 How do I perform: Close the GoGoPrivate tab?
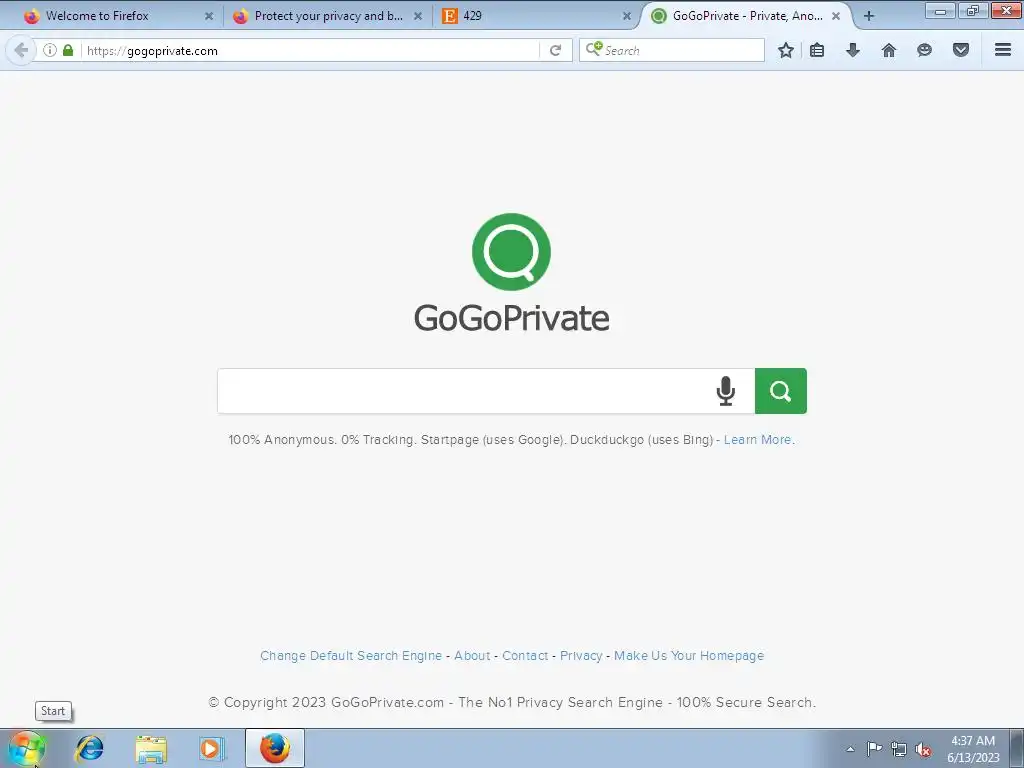pyautogui.click(x=836, y=16)
